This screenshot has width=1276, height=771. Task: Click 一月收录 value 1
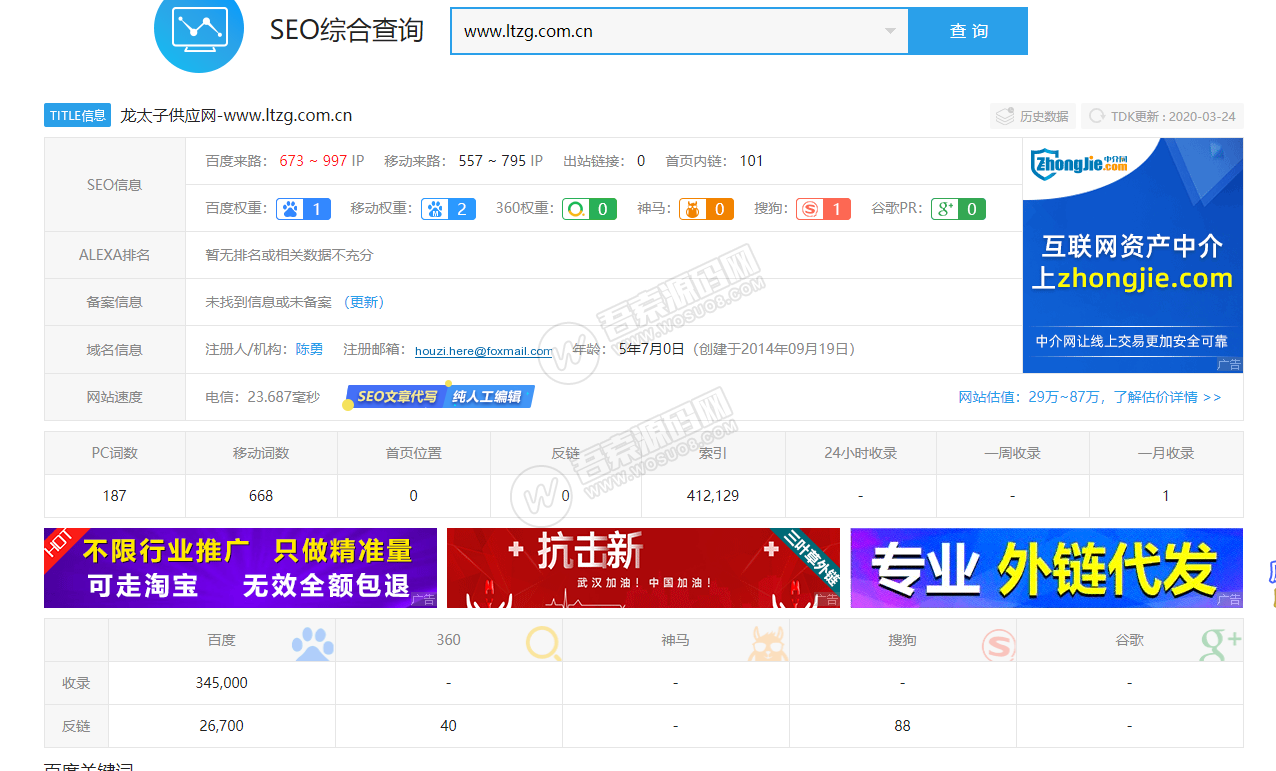[x=1166, y=496]
